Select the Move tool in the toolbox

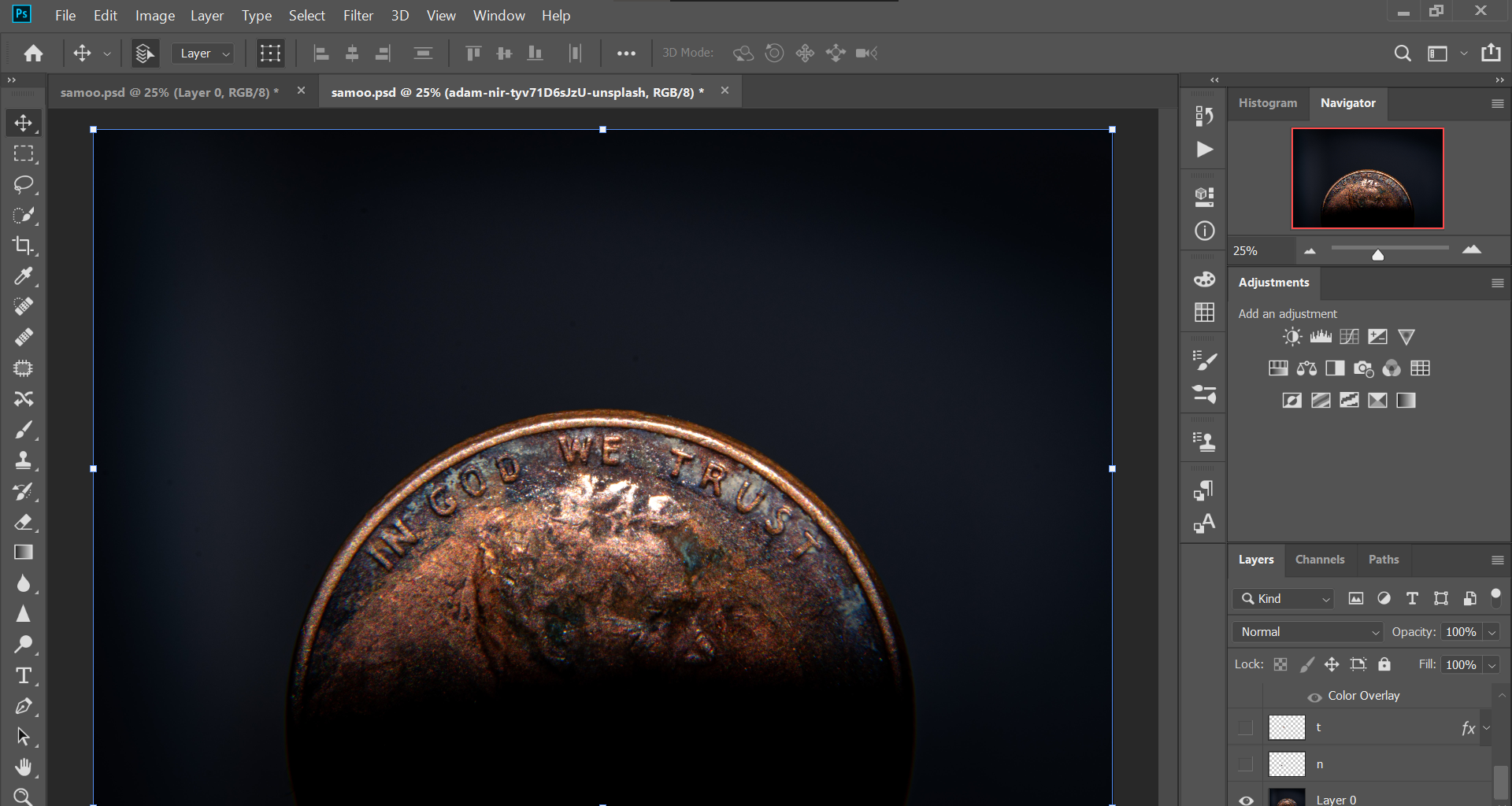click(x=23, y=123)
